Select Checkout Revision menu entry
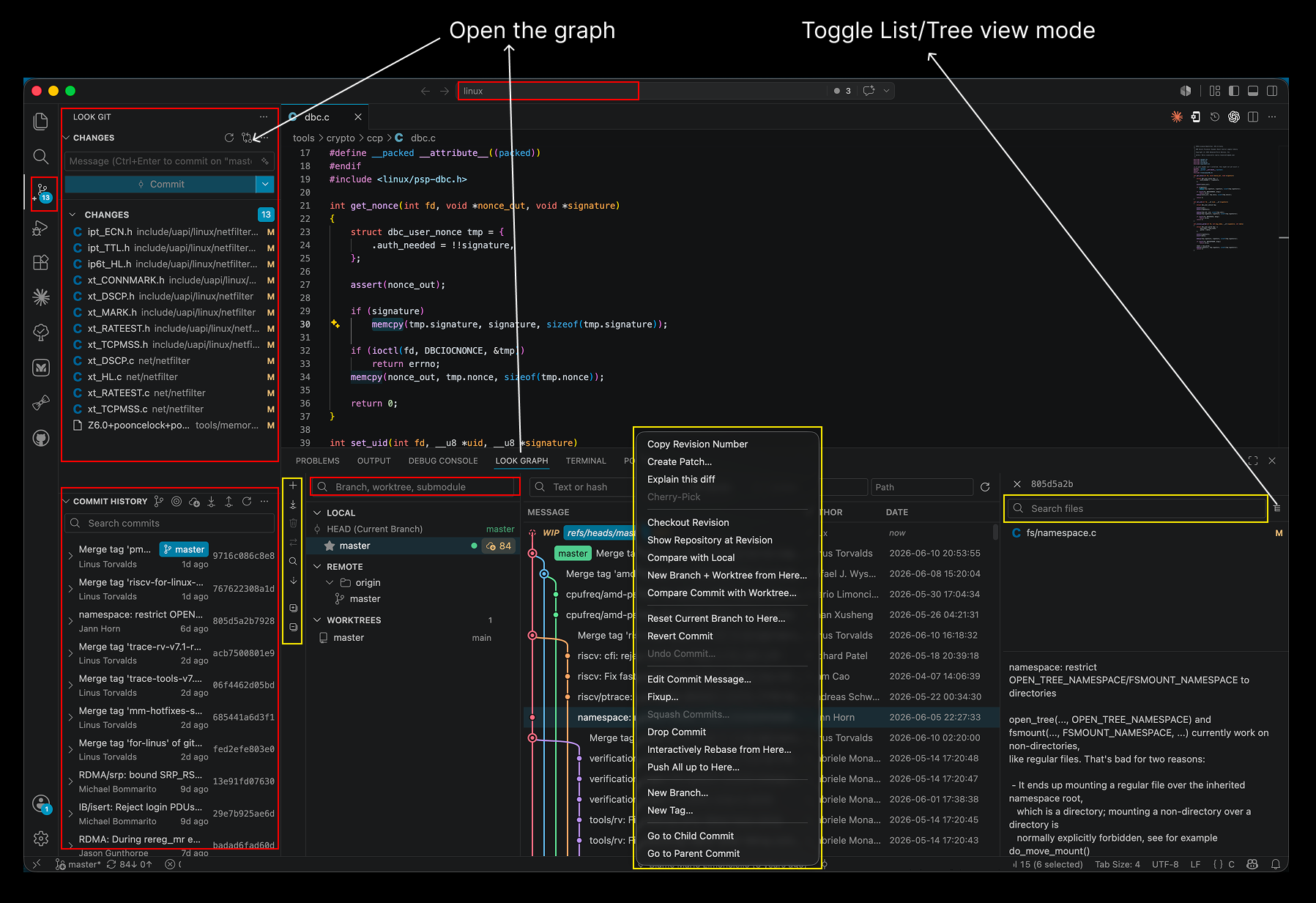Viewport: 1316px width, 903px height. (688, 522)
